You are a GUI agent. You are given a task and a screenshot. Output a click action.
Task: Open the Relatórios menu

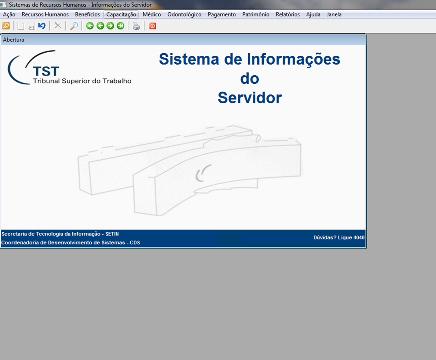click(288, 14)
